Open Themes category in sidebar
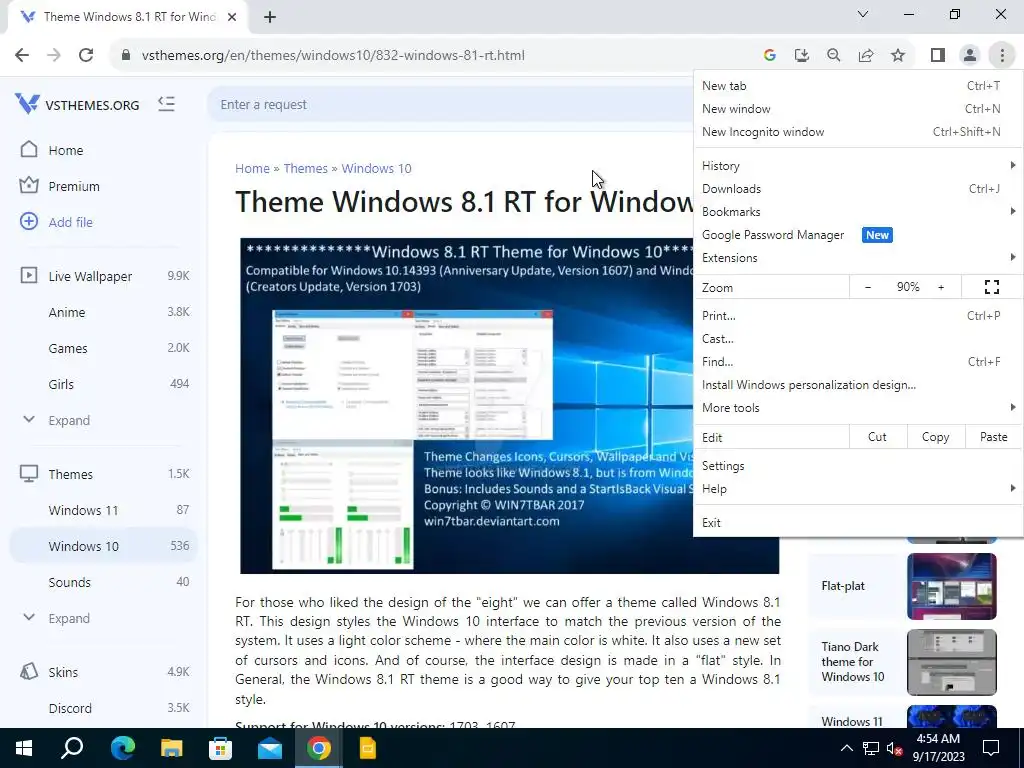1024x768 pixels. (x=71, y=474)
